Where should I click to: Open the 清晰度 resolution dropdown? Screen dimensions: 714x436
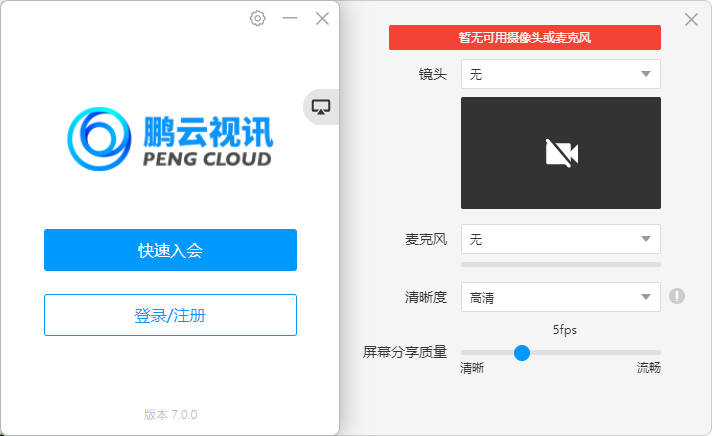(561, 297)
